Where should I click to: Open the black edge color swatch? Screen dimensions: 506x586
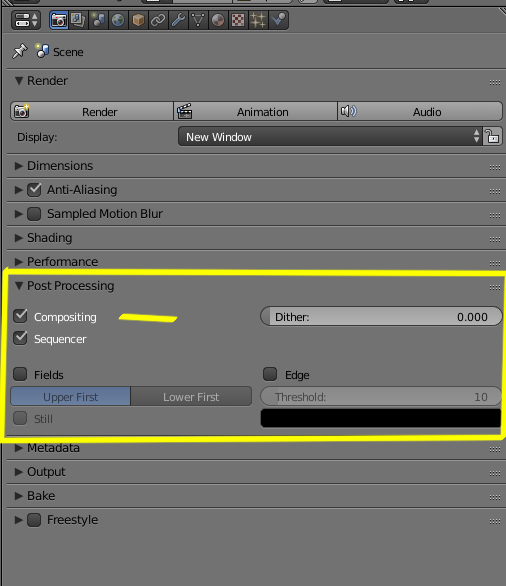click(x=381, y=418)
